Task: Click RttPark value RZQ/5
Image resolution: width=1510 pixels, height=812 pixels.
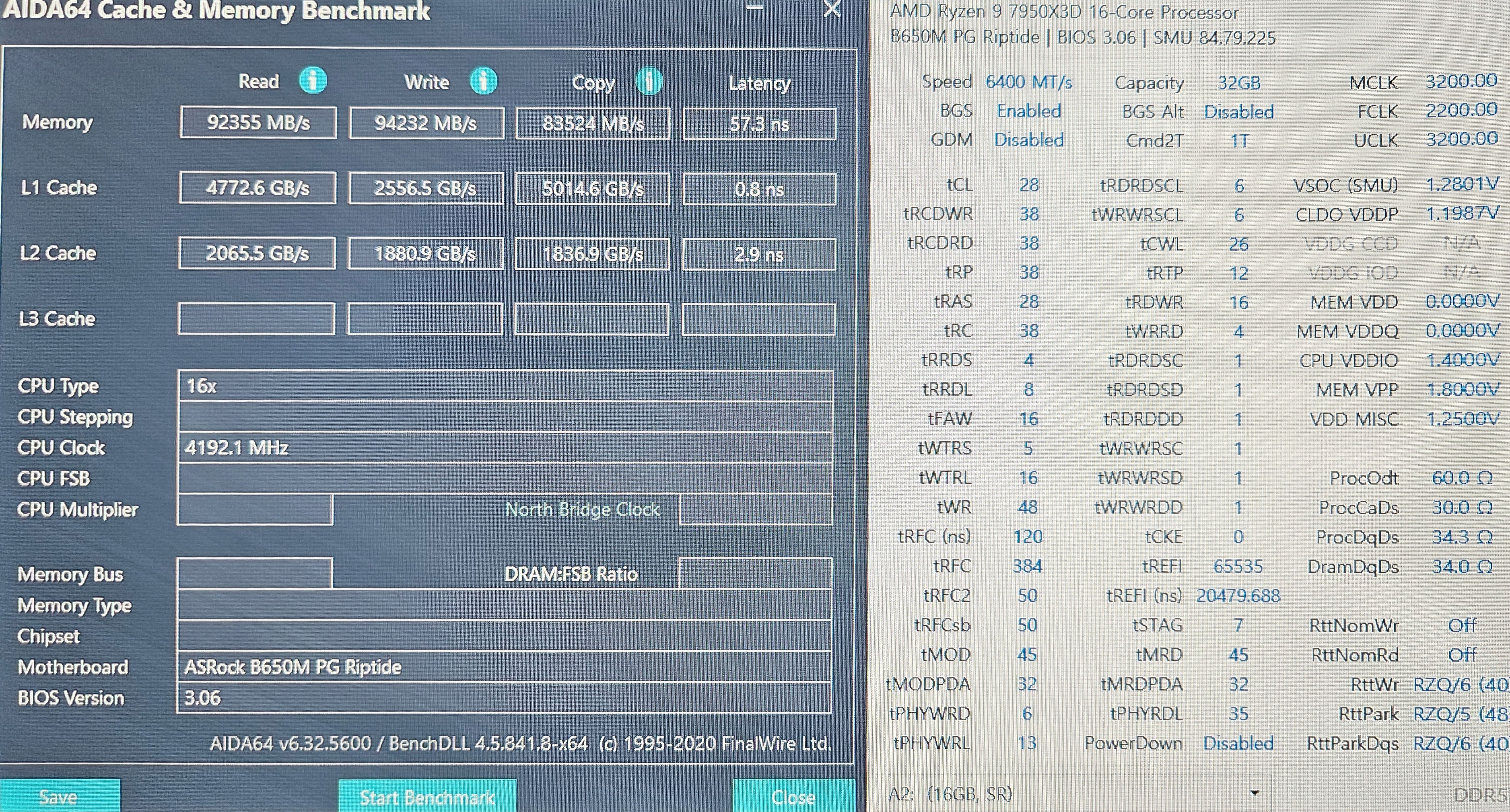Action: pos(1461,713)
